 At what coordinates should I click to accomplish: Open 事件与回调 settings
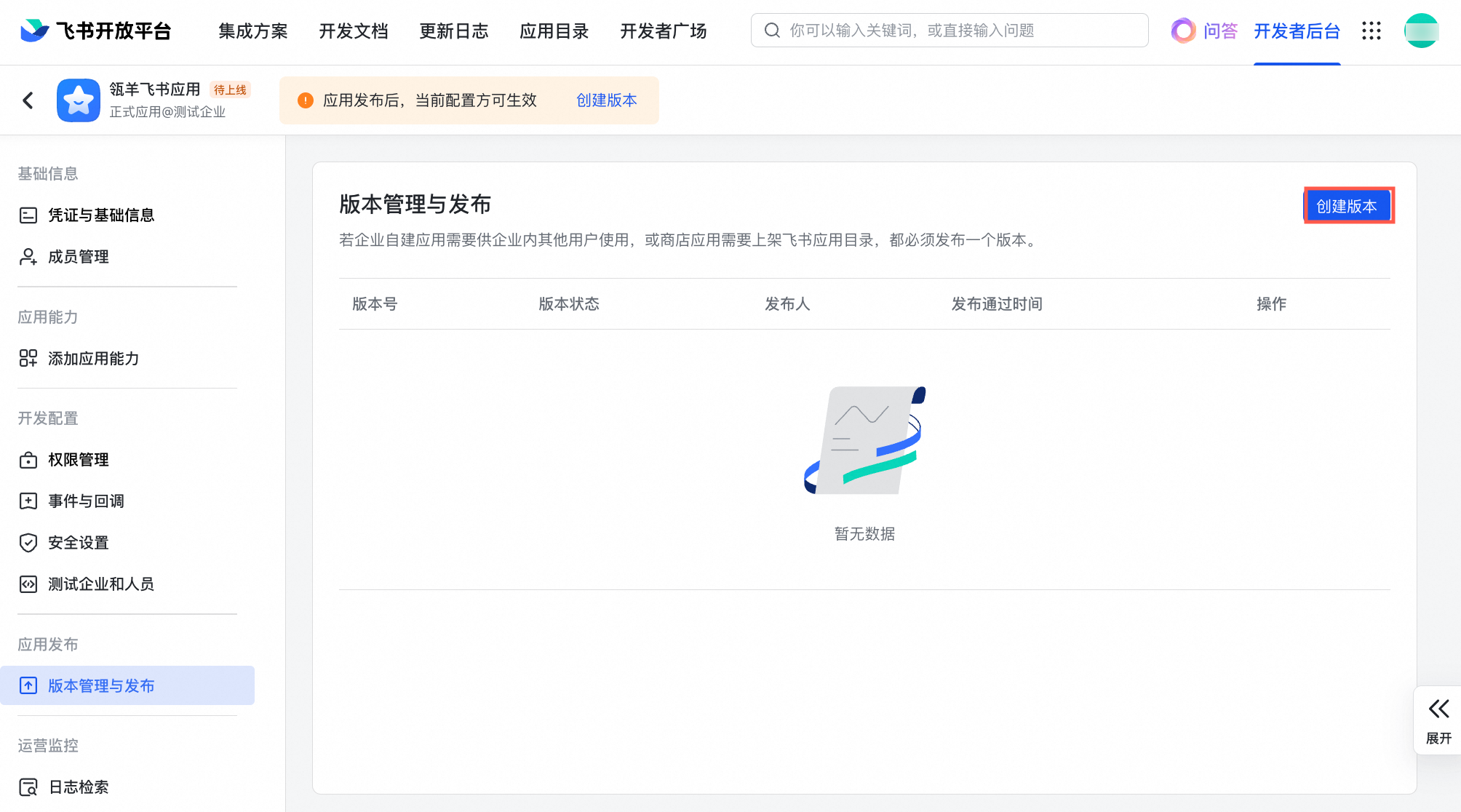pos(86,501)
